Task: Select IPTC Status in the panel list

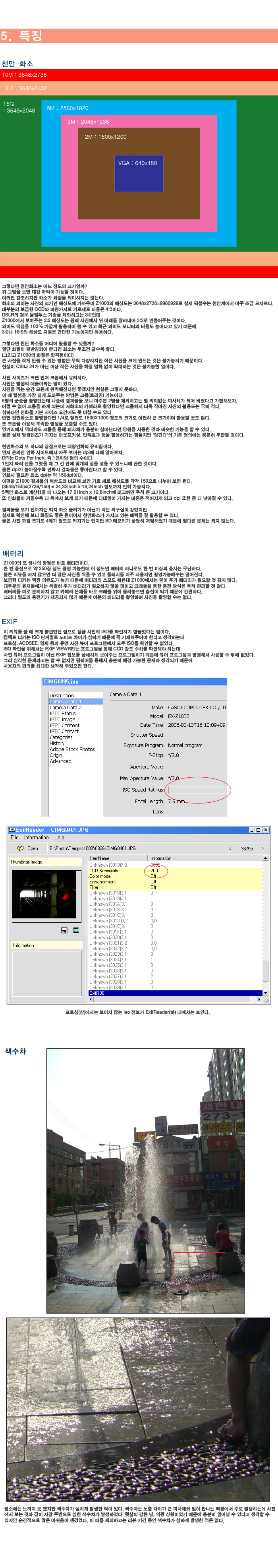Action: click(63, 713)
